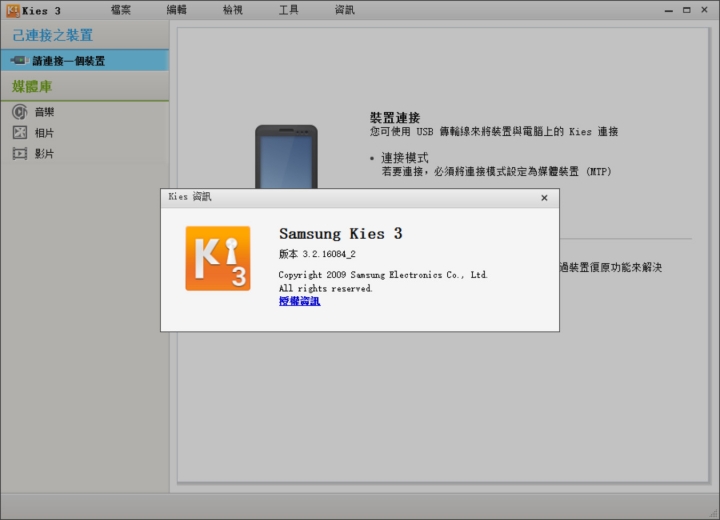Click the Samsung Kies 3 title text
Screen dimensions: 720x520
point(341,234)
